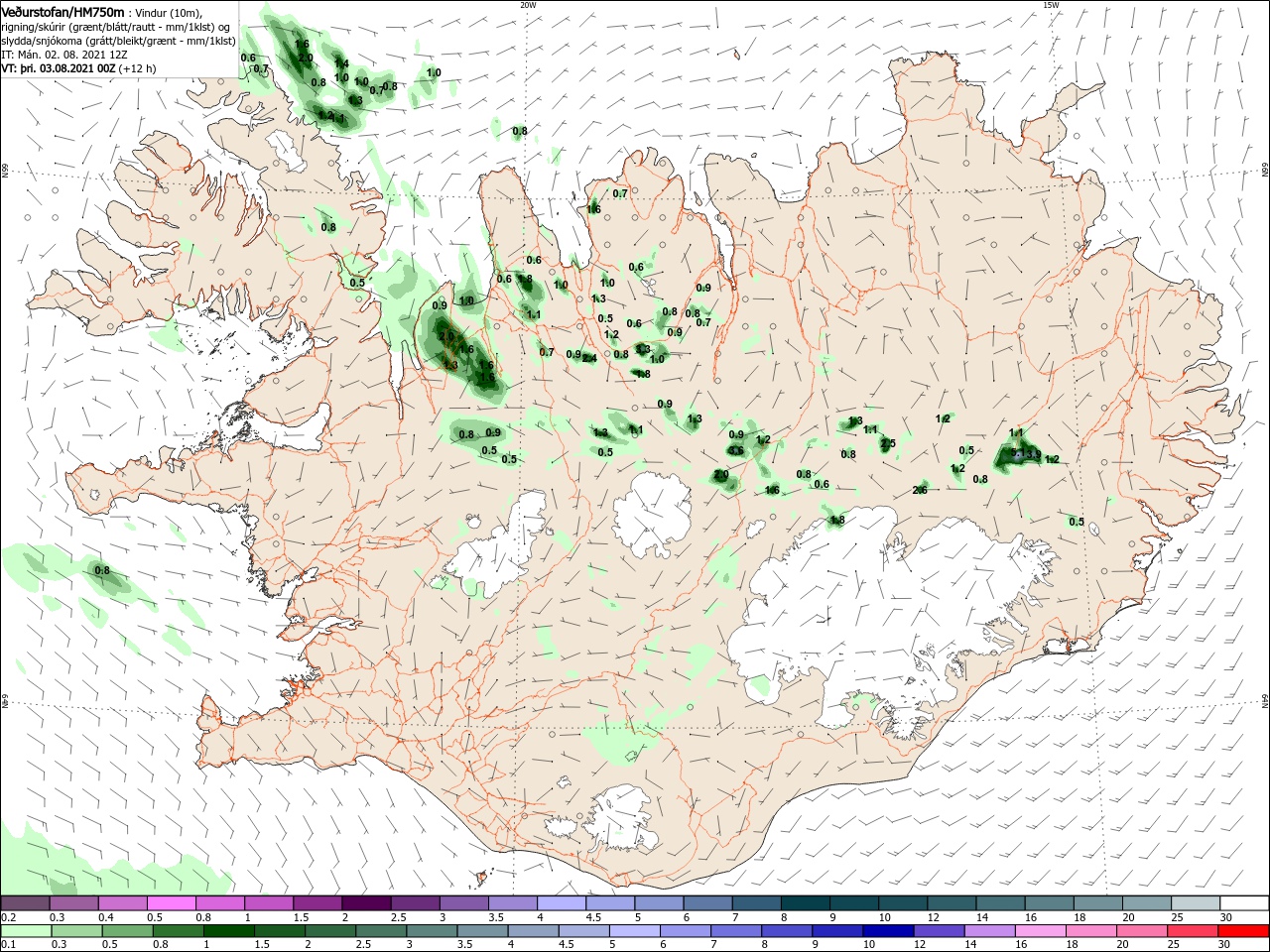1270x952 pixels.
Task: Pick lower legend swatch between 0.3 and 0.5
Action: click(x=76, y=931)
